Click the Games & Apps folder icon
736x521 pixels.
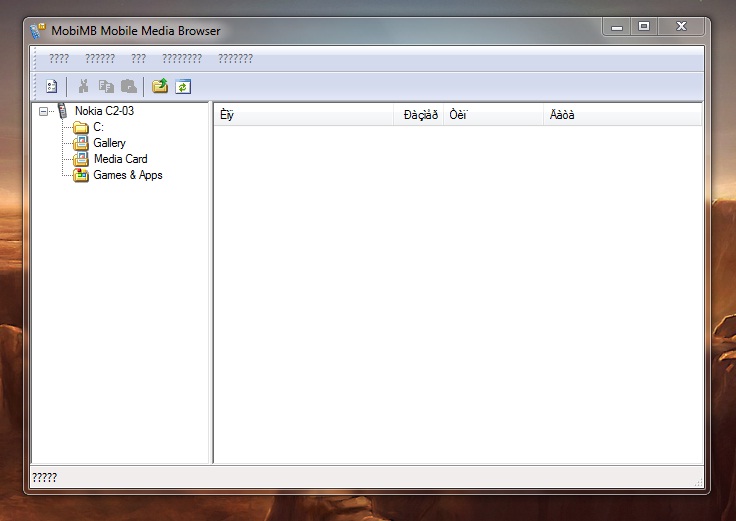81,175
